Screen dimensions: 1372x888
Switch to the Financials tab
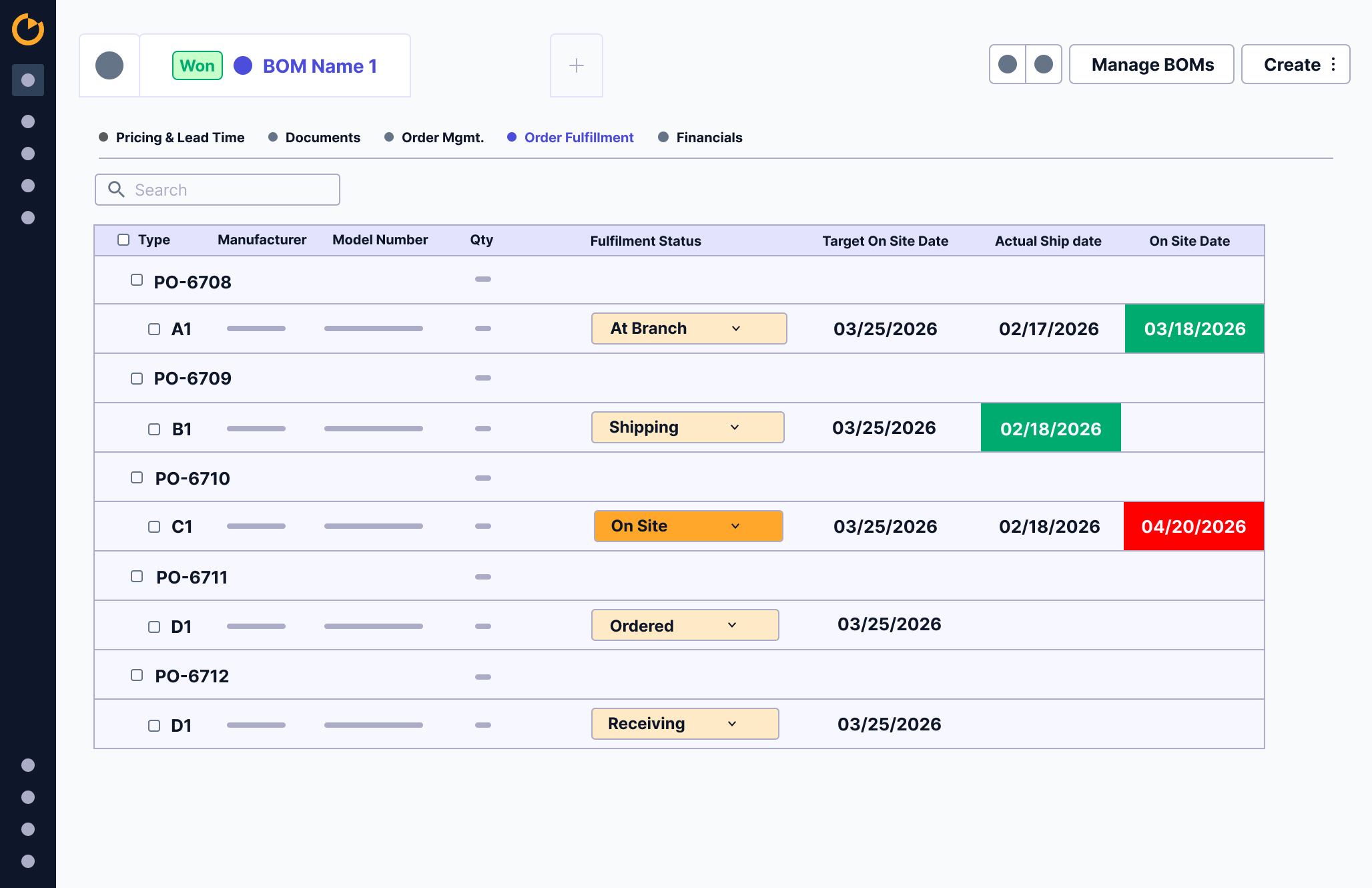[709, 138]
